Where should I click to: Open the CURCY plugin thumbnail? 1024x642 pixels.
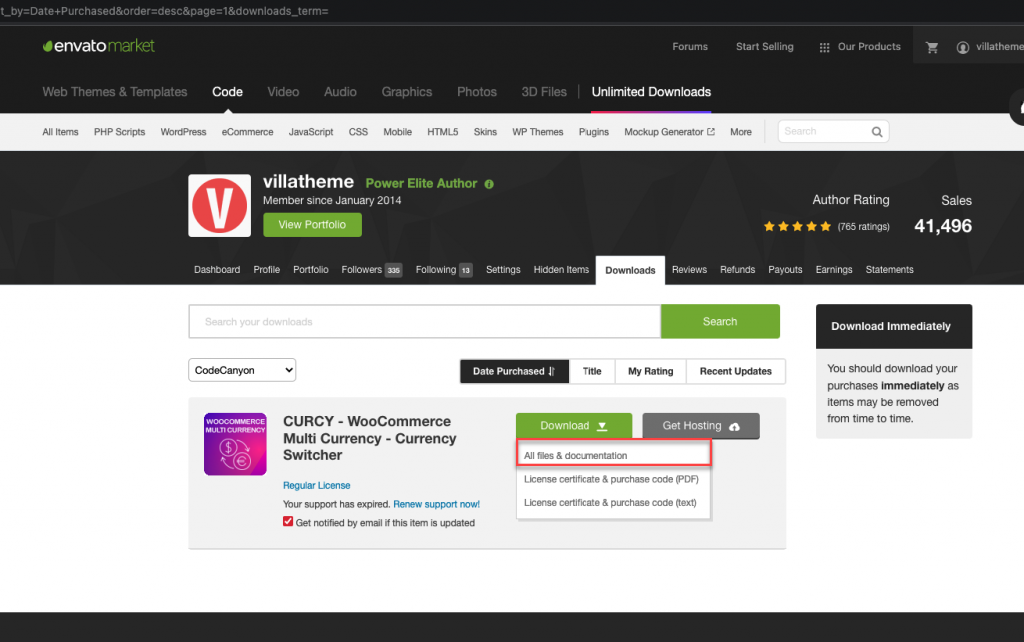[235, 444]
